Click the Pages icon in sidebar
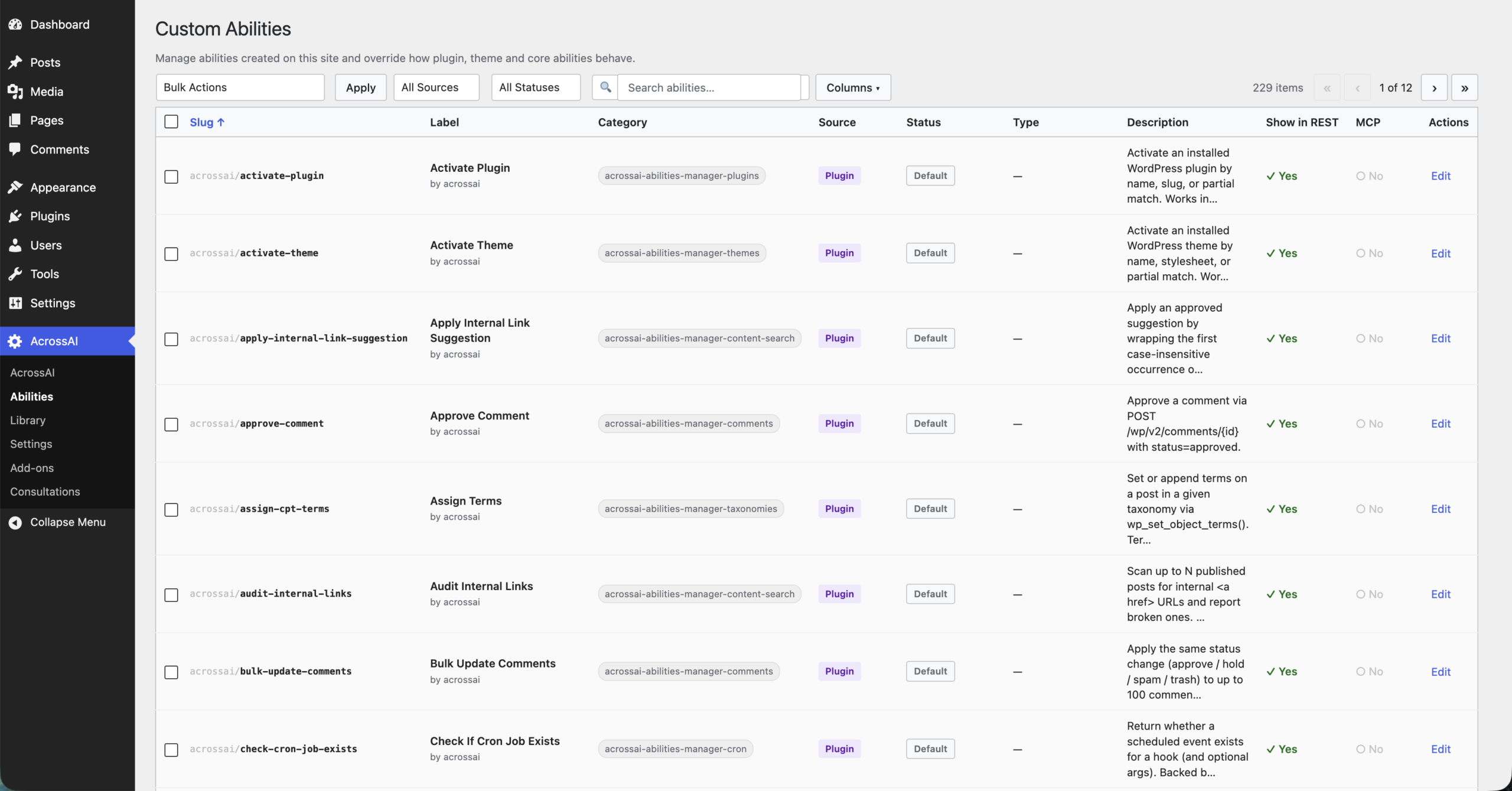1512x791 pixels. pos(15,121)
